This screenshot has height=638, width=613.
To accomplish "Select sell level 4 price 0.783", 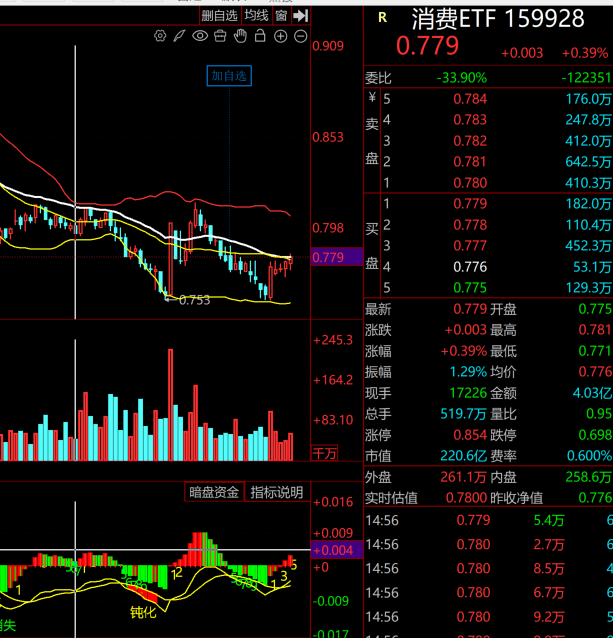I will point(470,120).
